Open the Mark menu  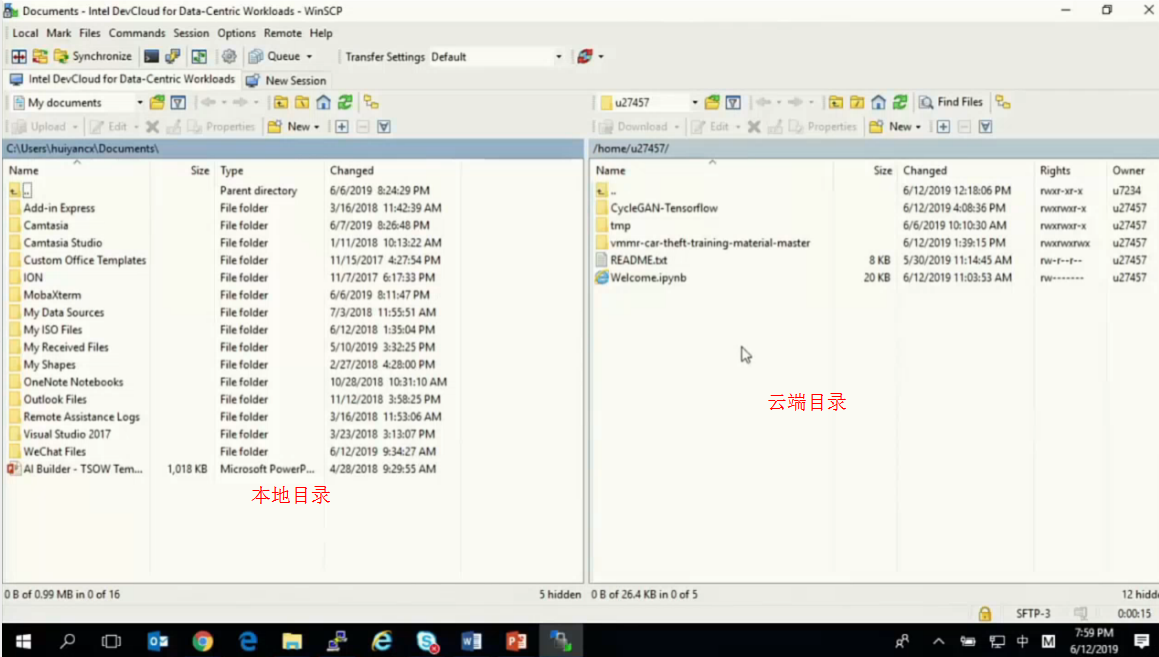tap(58, 33)
